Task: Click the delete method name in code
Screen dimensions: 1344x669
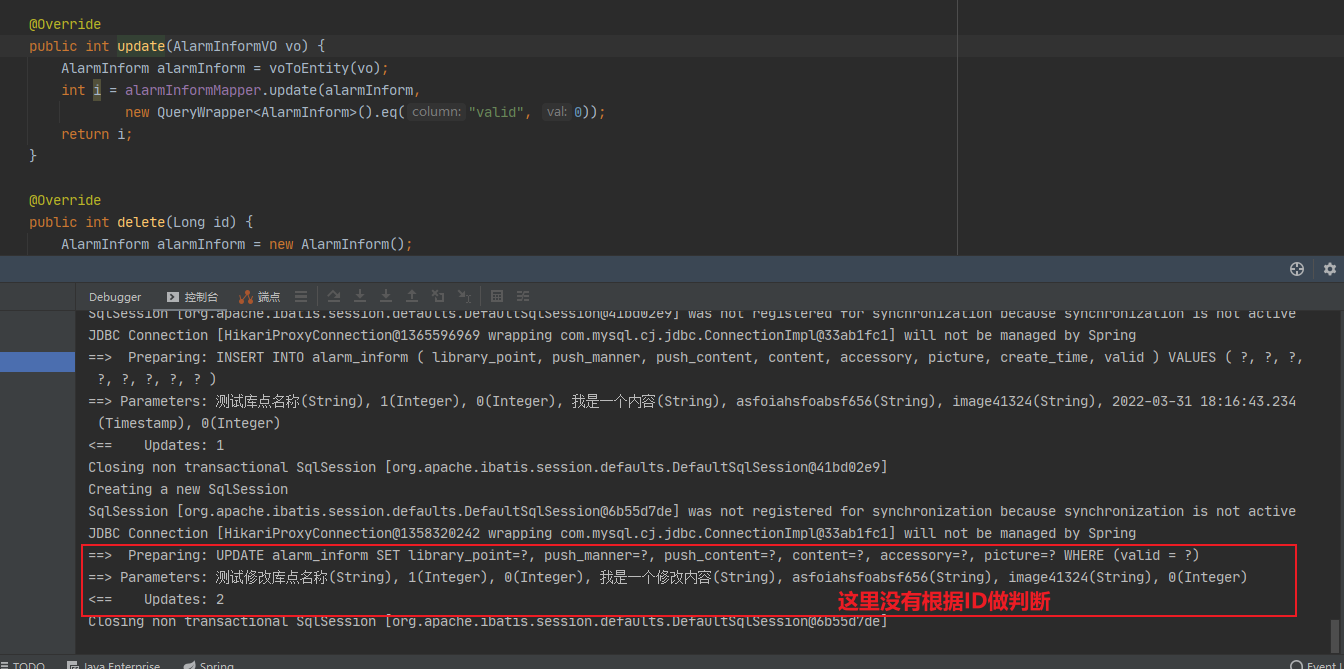Action: (141, 222)
